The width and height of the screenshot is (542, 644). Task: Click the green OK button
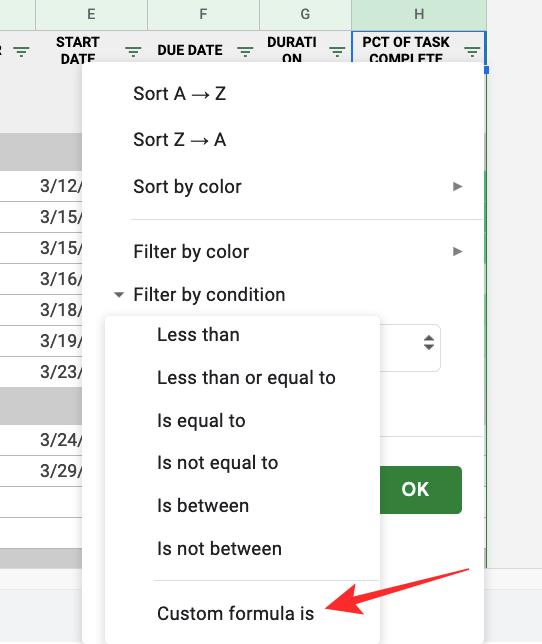coord(420,490)
